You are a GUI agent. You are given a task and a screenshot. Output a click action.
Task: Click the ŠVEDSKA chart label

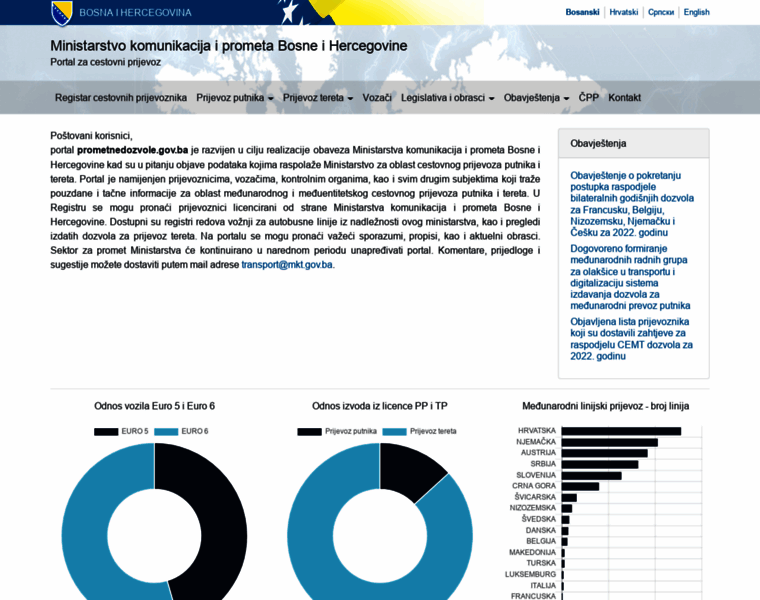pyautogui.click(x=538, y=519)
